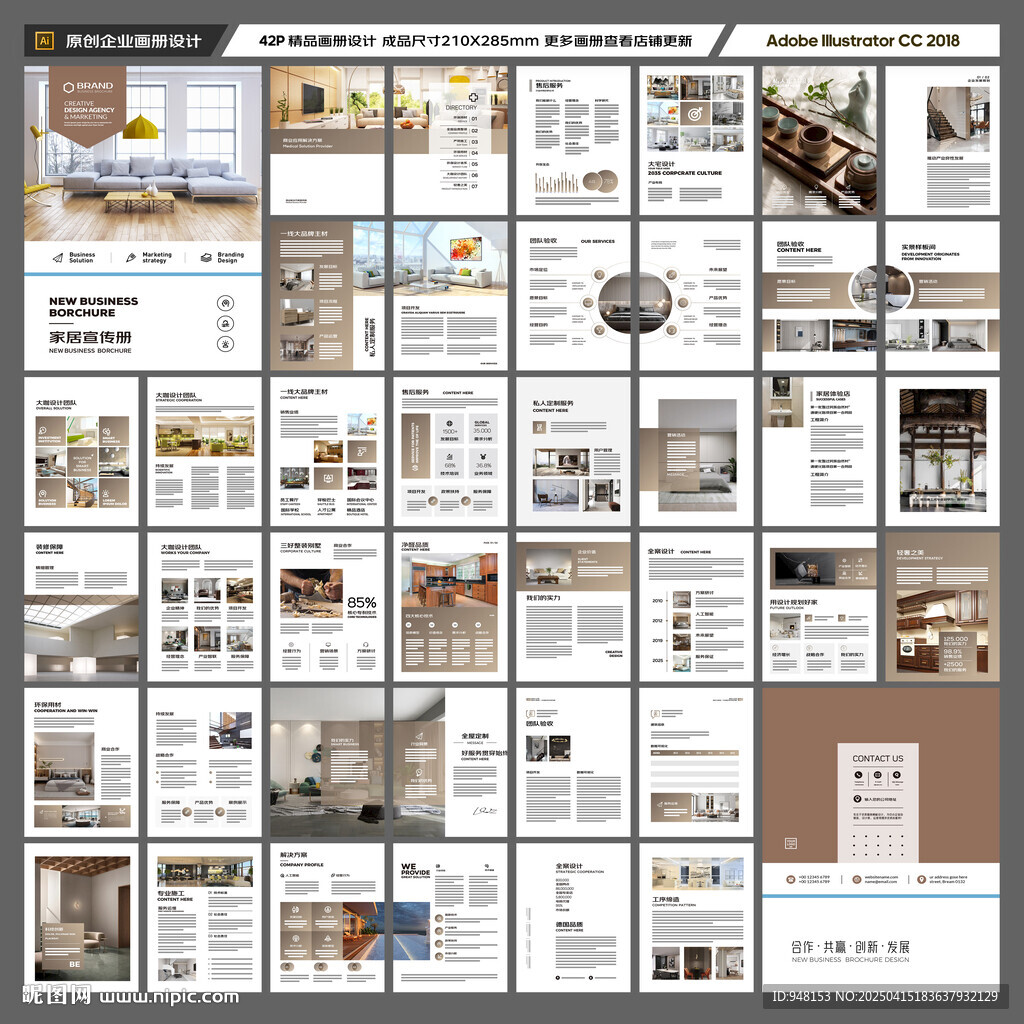Click the flower painting living room photo

click(451, 258)
